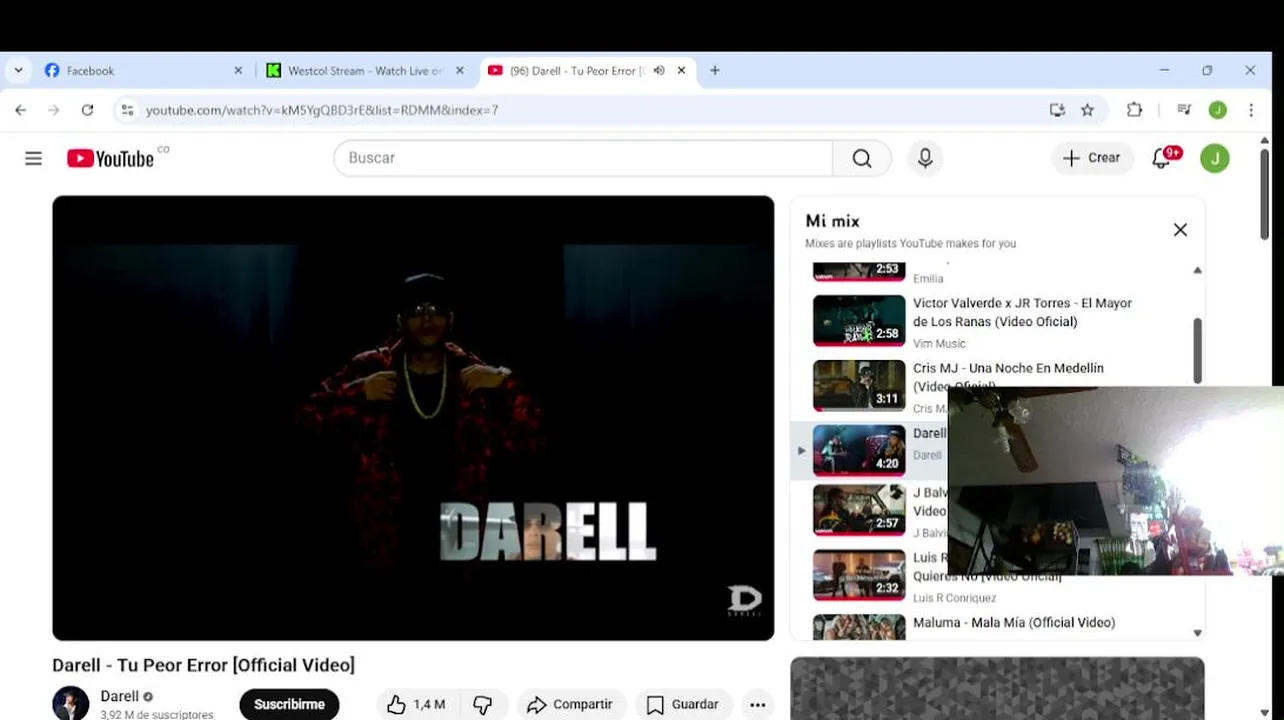Like the video with thumbs up
This screenshot has width=1284, height=720.
[x=416, y=704]
